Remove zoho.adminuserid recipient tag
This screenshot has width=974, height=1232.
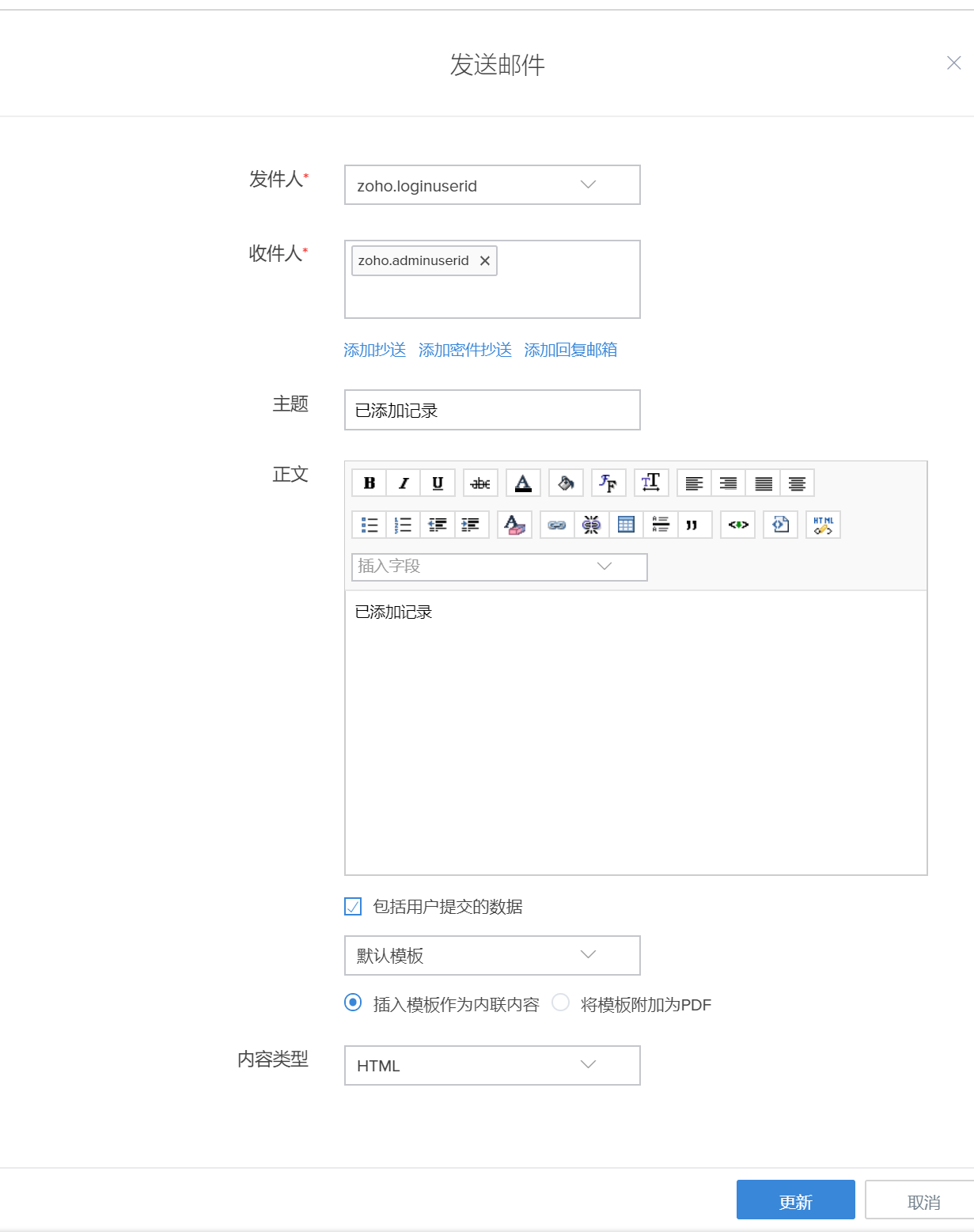[485, 261]
